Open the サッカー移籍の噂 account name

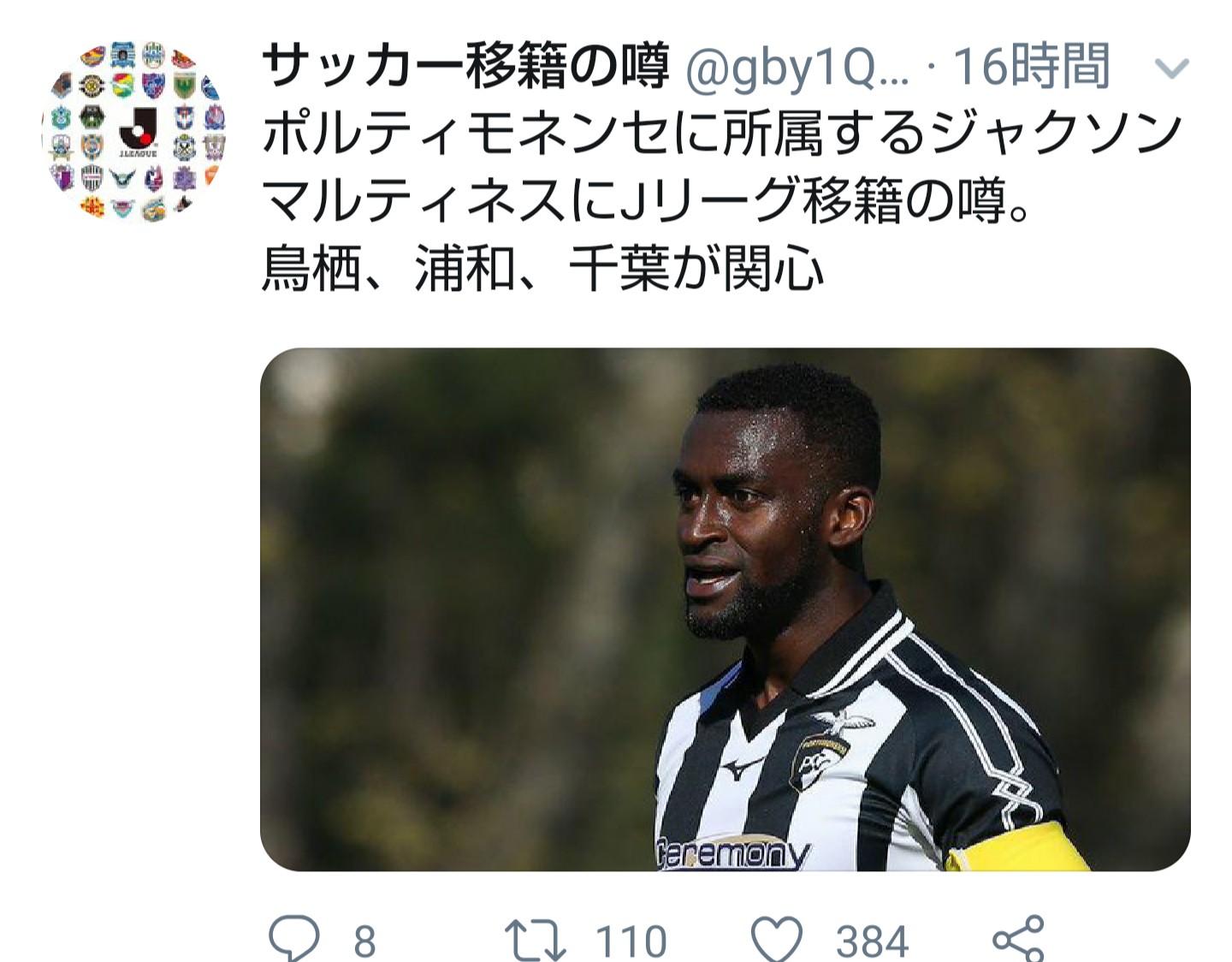(x=465, y=67)
